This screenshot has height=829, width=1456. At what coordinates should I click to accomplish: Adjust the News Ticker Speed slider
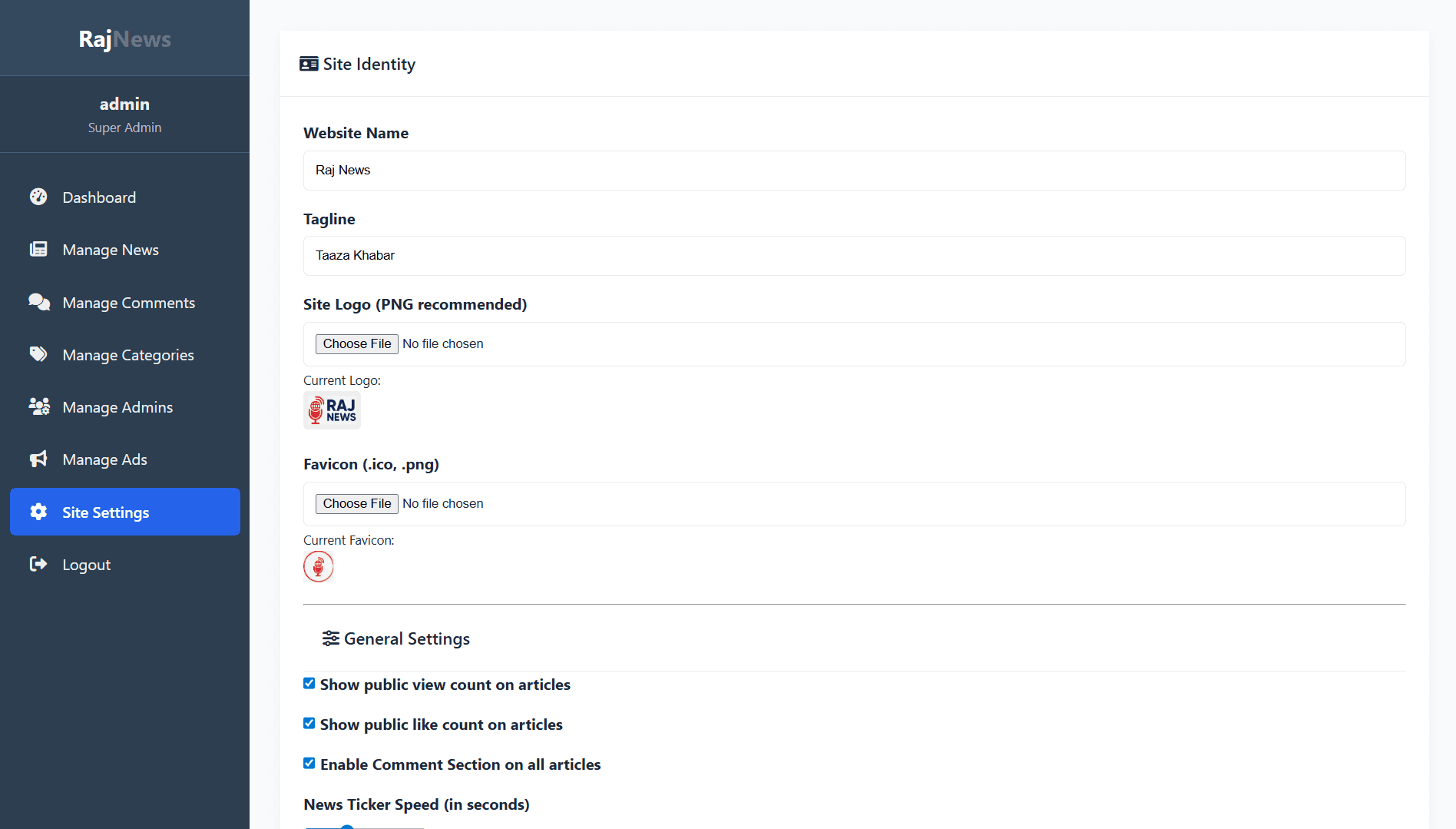pos(348,827)
